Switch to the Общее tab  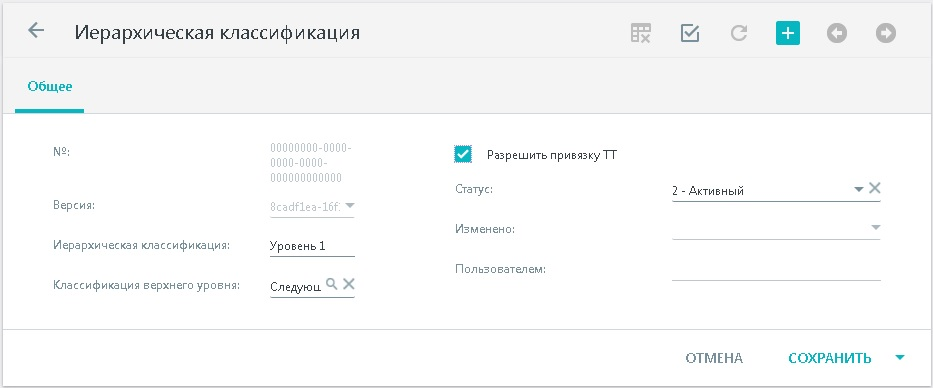[49, 86]
